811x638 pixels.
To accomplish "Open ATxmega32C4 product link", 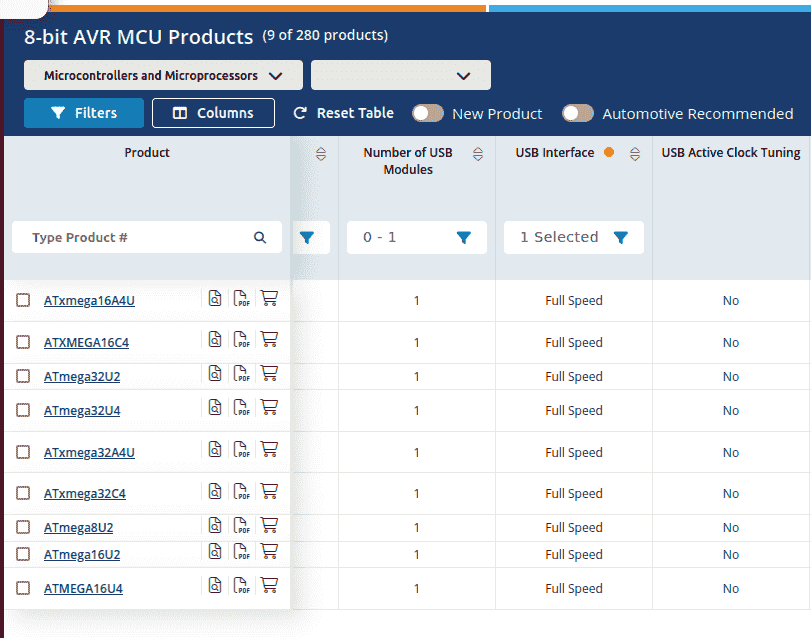I will click(84, 493).
